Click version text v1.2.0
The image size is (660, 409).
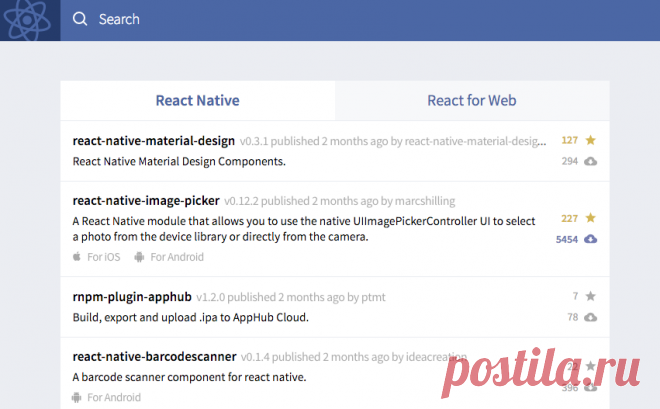pyautogui.click(x=210, y=297)
